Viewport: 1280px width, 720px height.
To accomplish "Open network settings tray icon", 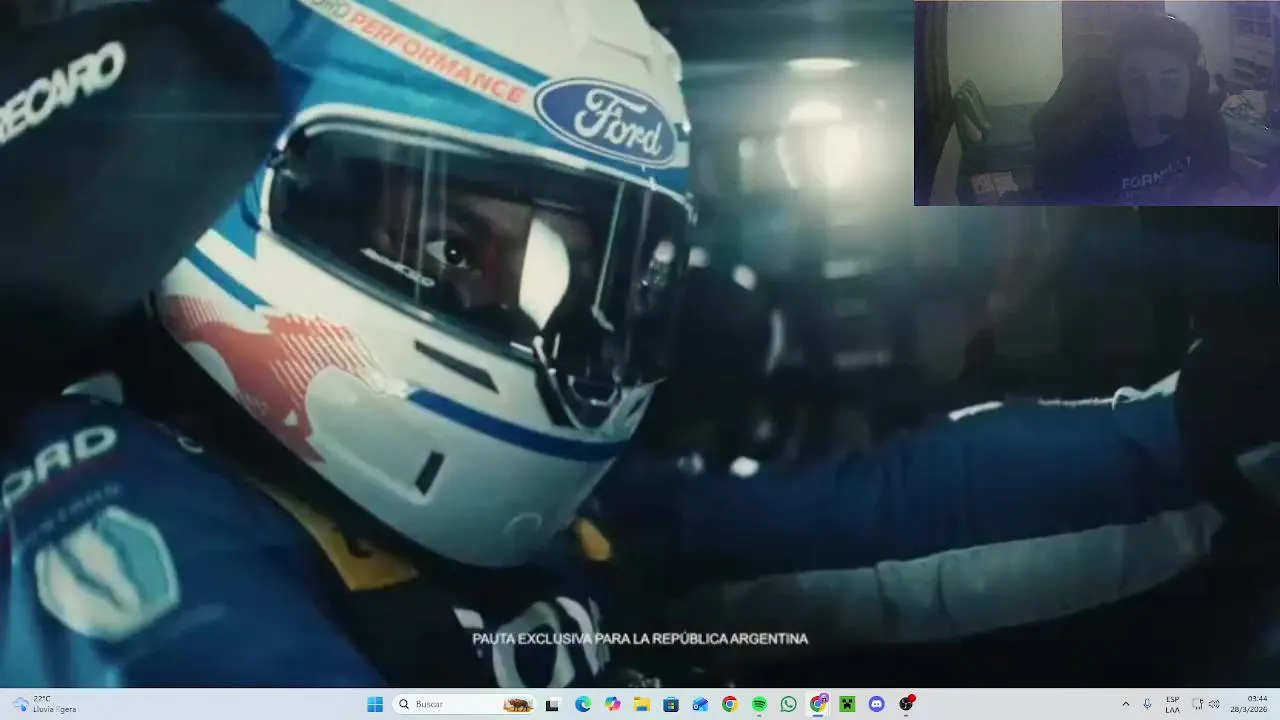I will click(1198, 704).
